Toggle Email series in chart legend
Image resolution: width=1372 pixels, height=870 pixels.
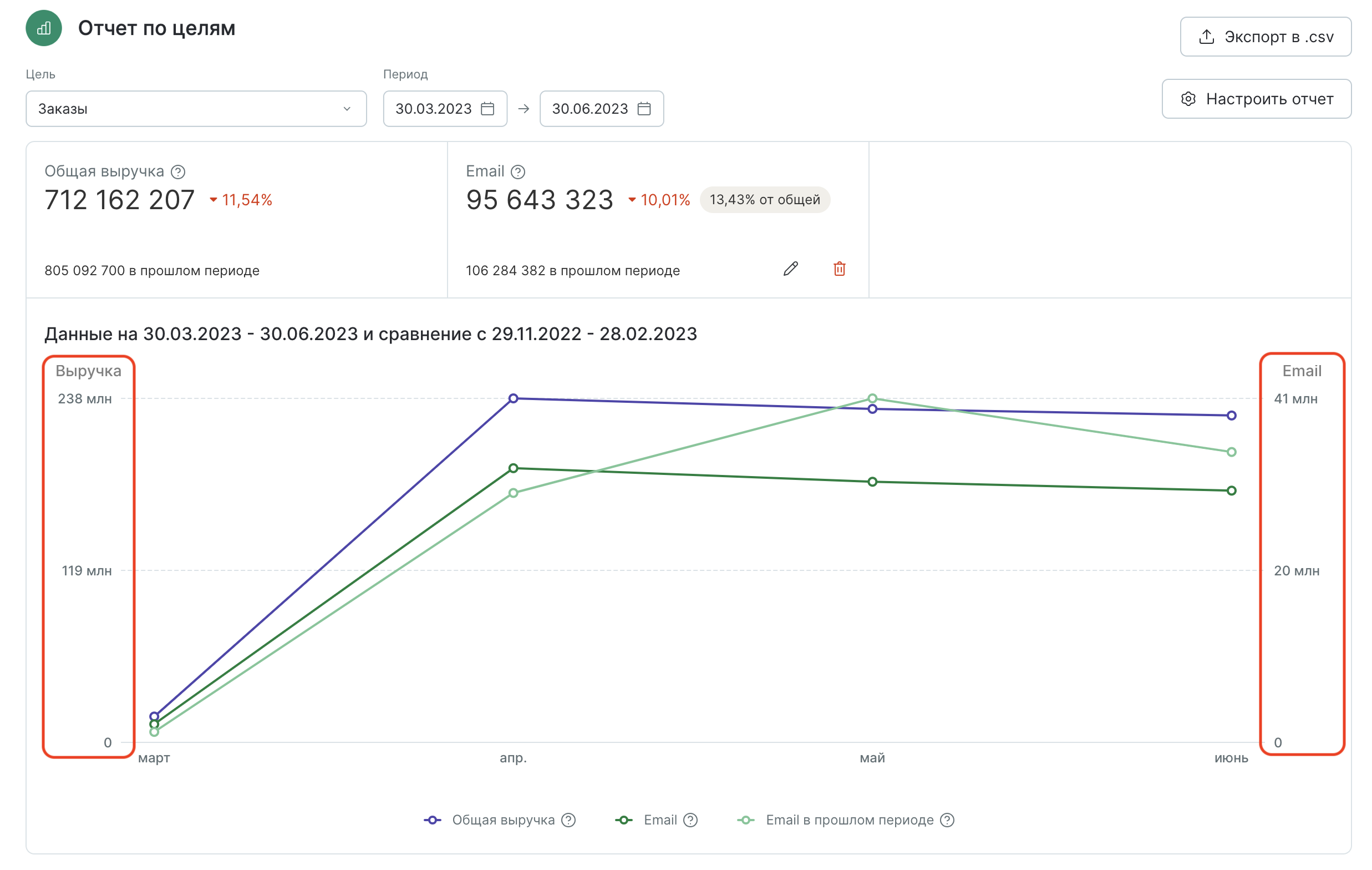point(647,820)
